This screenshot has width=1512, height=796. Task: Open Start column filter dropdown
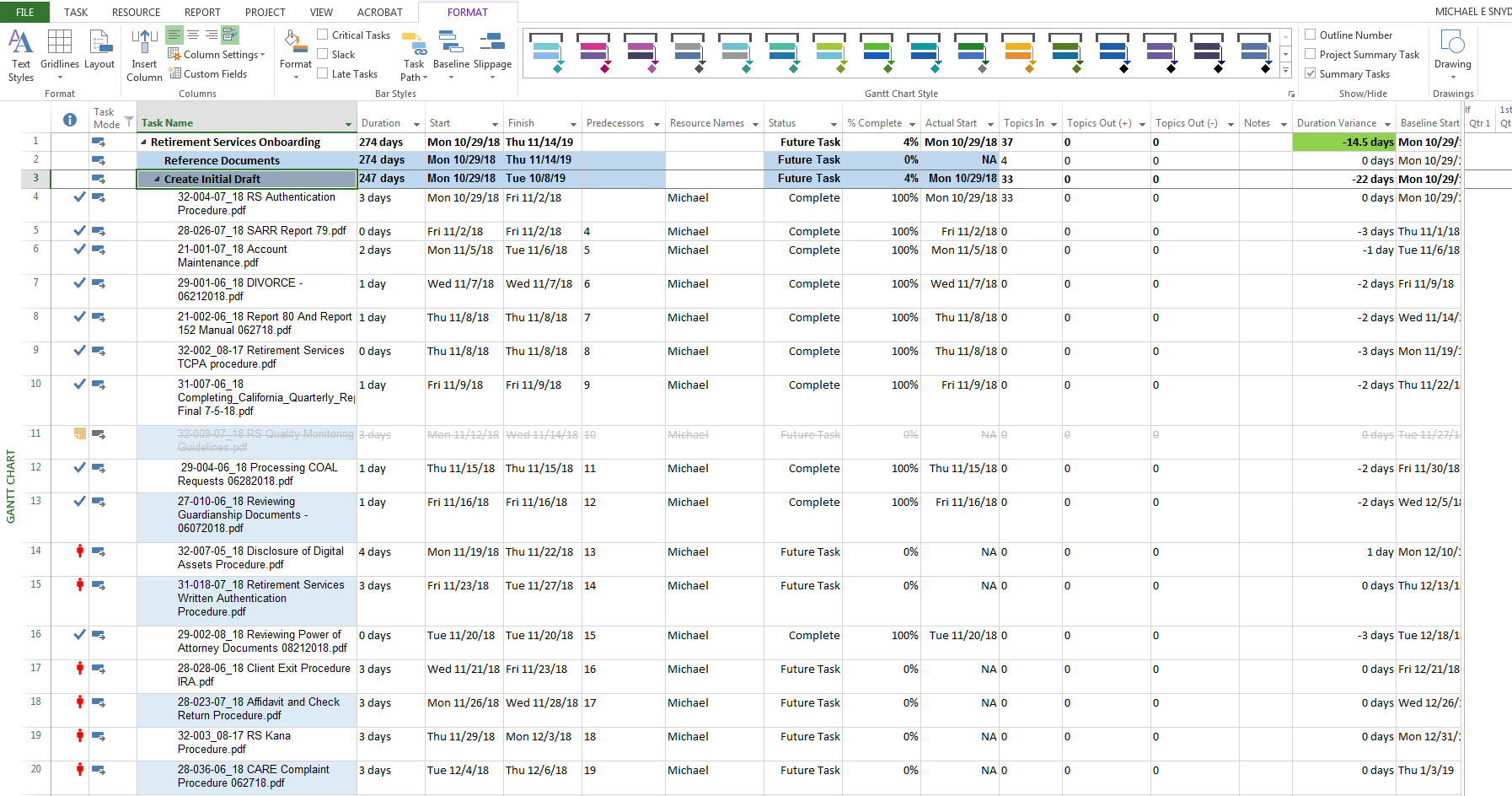[495, 124]
